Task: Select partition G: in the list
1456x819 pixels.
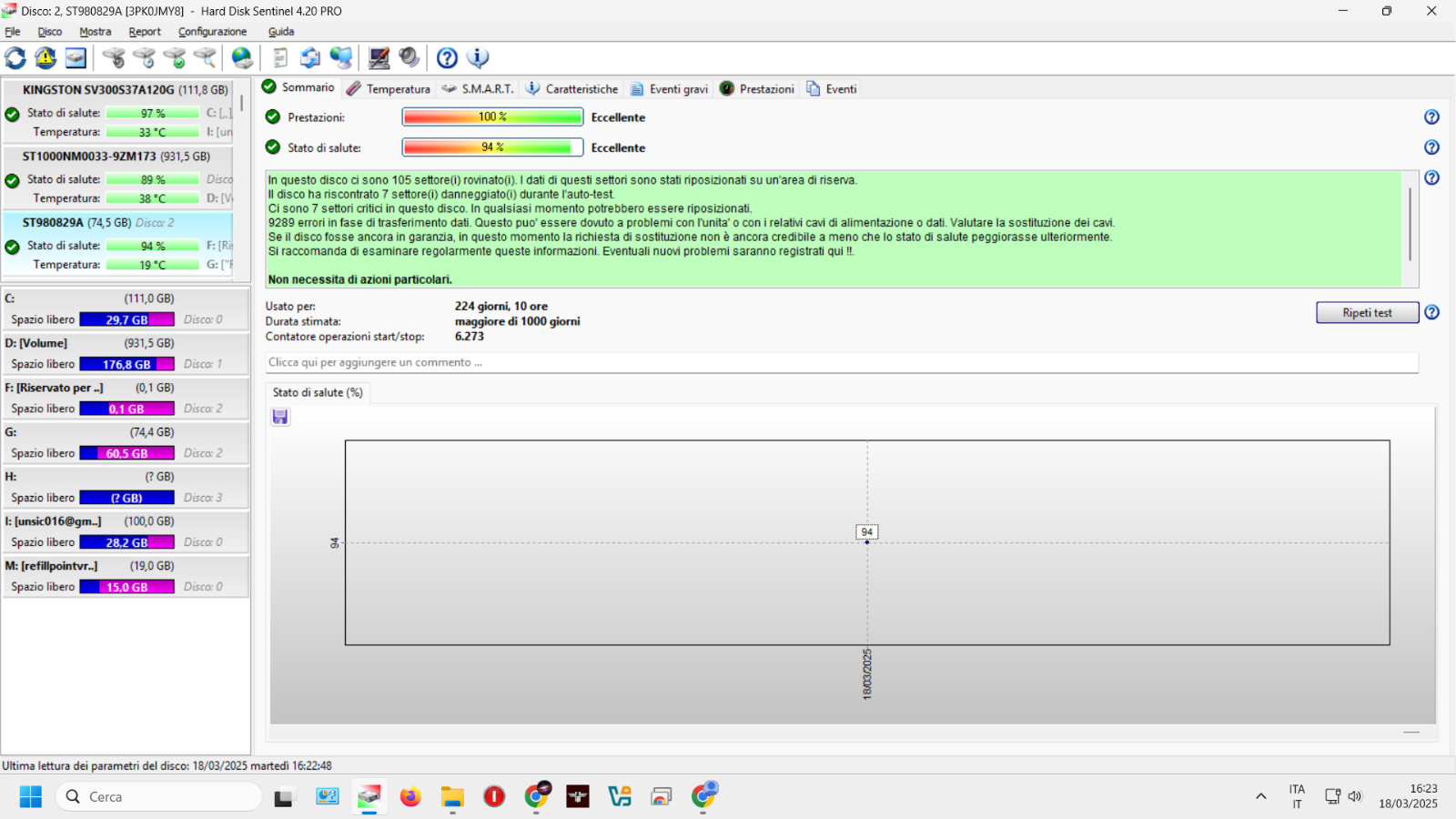Action: point(126,442)
